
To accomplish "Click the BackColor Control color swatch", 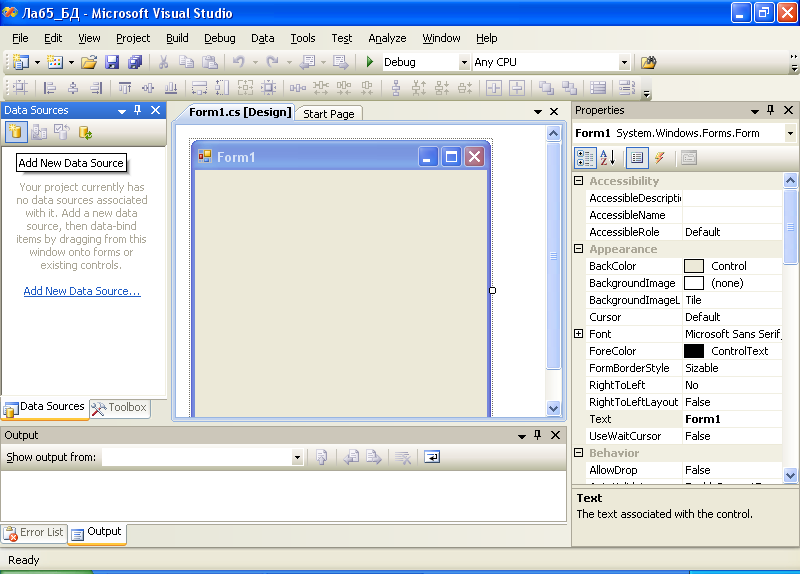I will click(694, 266).
